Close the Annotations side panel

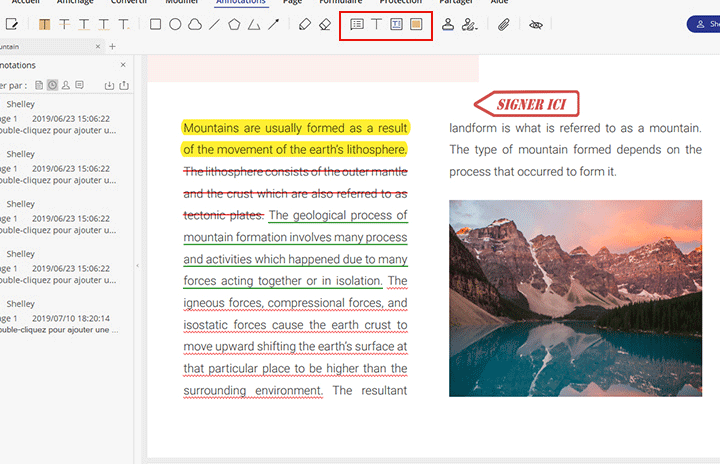(x=123, y=65)
